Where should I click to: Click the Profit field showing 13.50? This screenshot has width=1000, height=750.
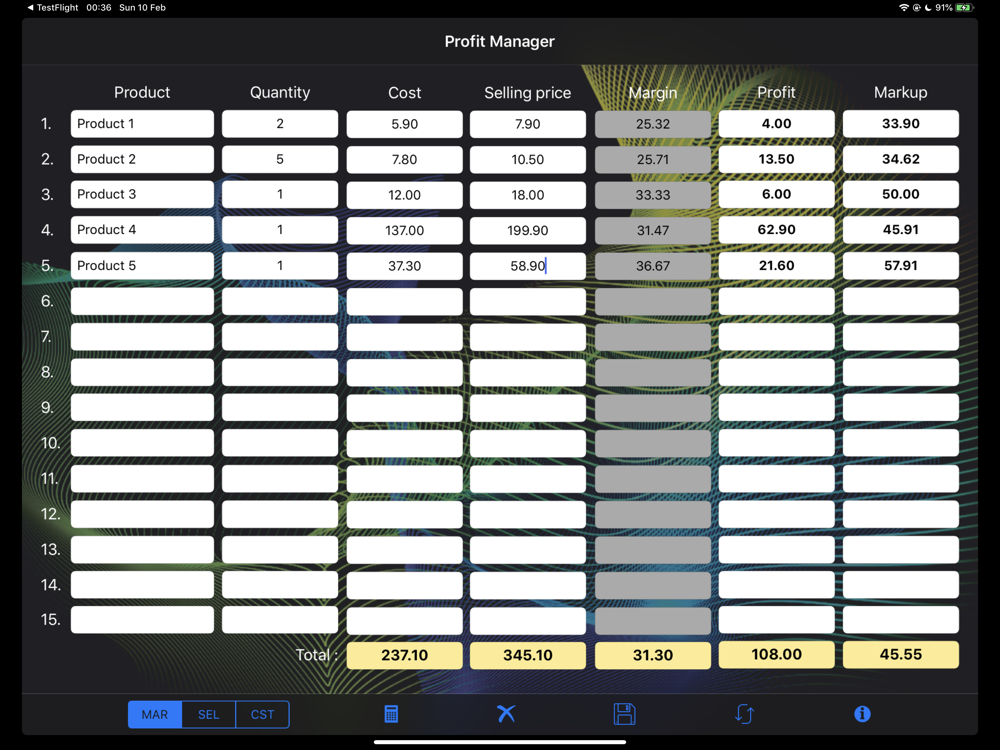click(776, 159)
